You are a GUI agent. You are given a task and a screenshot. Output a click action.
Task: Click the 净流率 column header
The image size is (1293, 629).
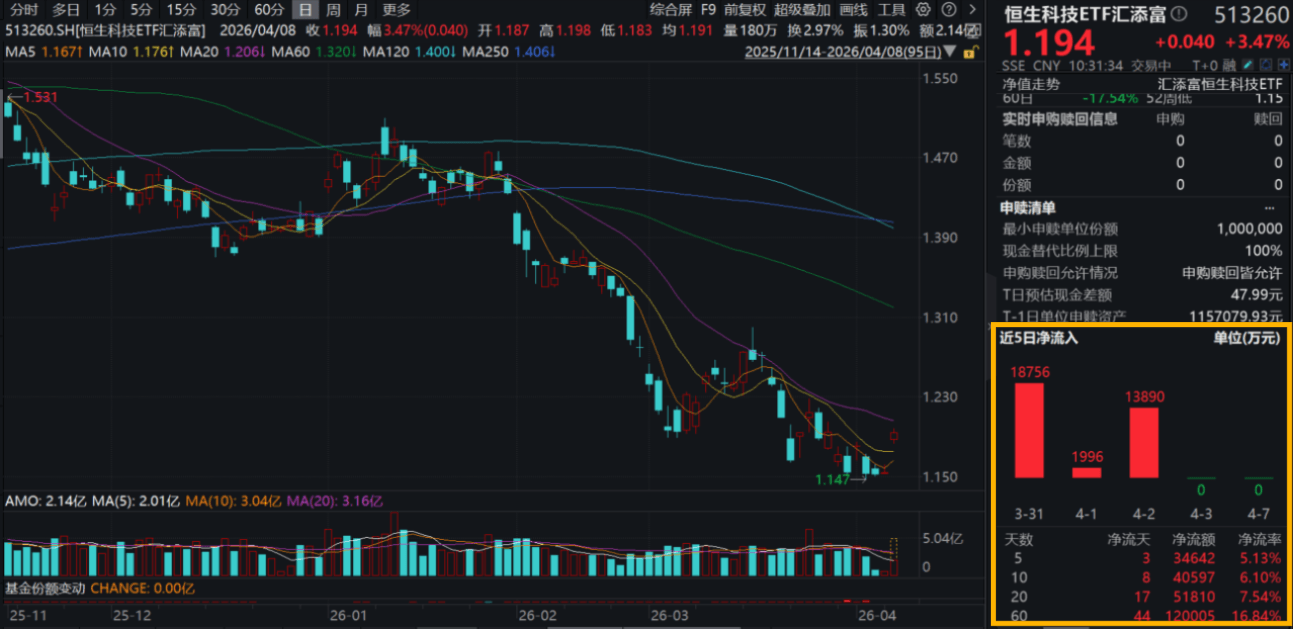[x=1259, y=540]
